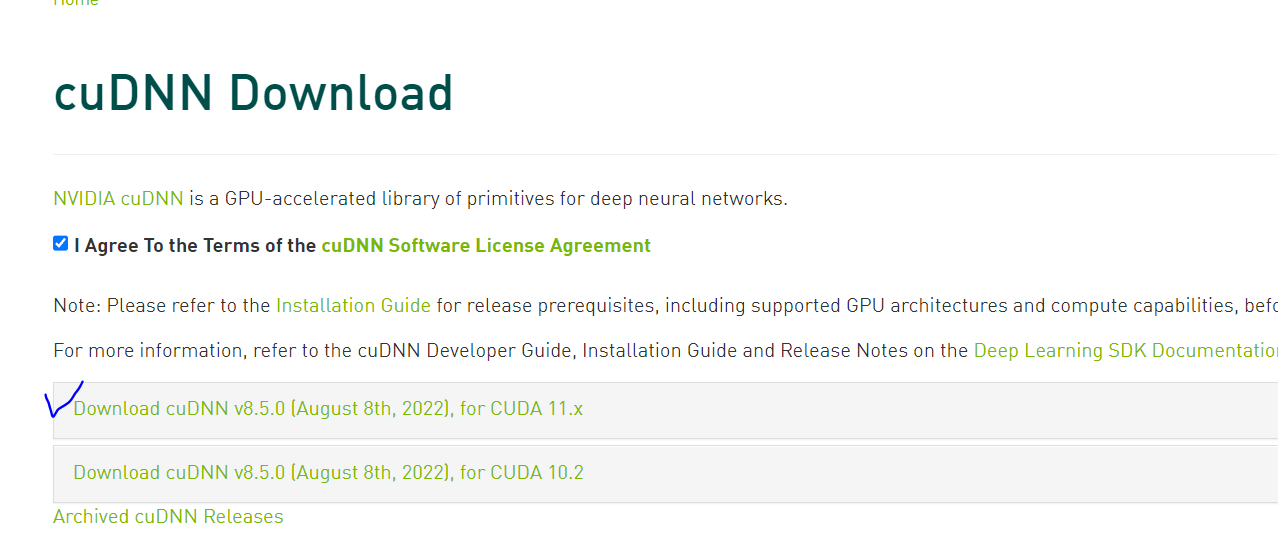
Task: Open the Home breadcrumb link
Action: click(x=76, y=3)
